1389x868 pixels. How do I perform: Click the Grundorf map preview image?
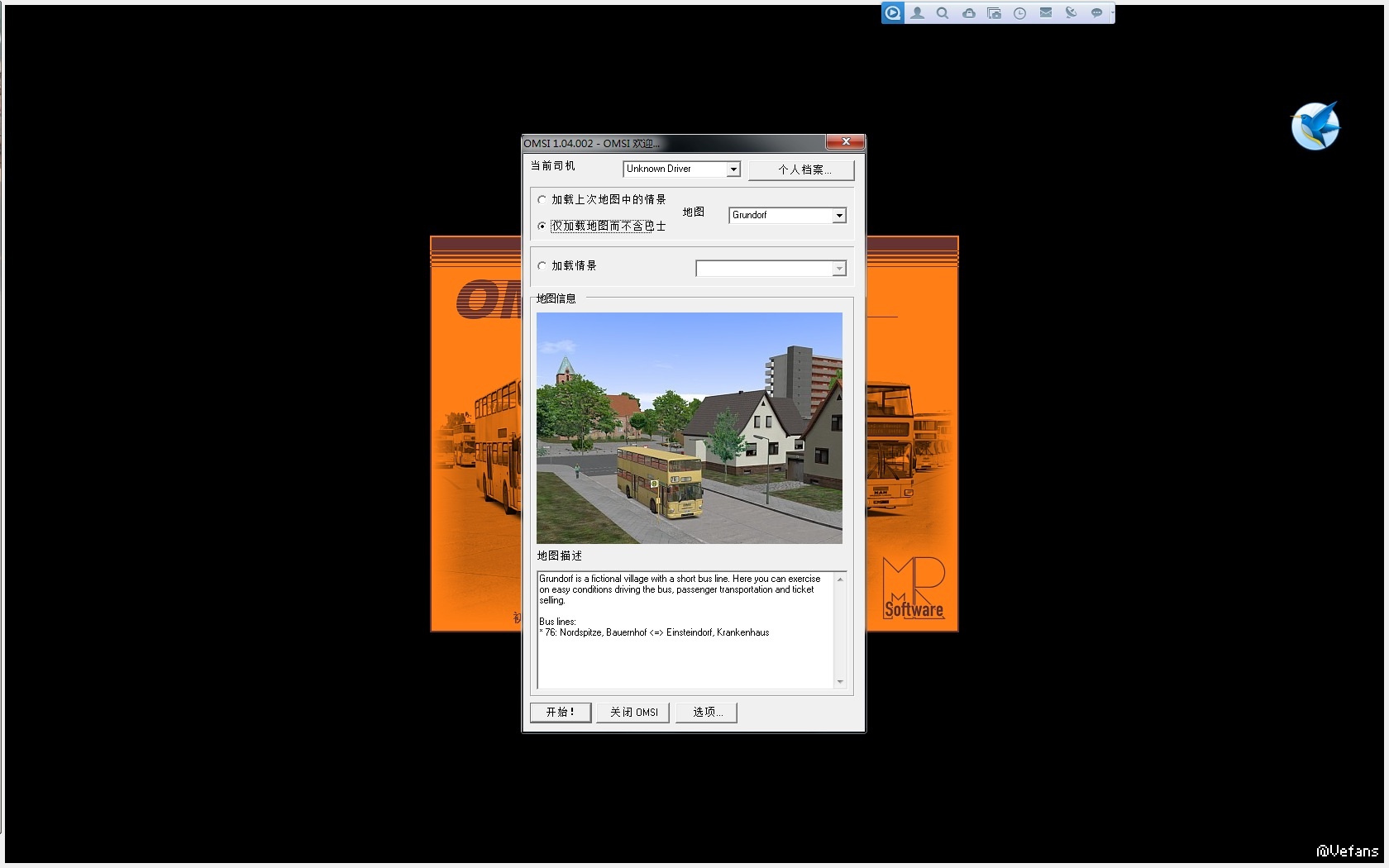[690, 427]
